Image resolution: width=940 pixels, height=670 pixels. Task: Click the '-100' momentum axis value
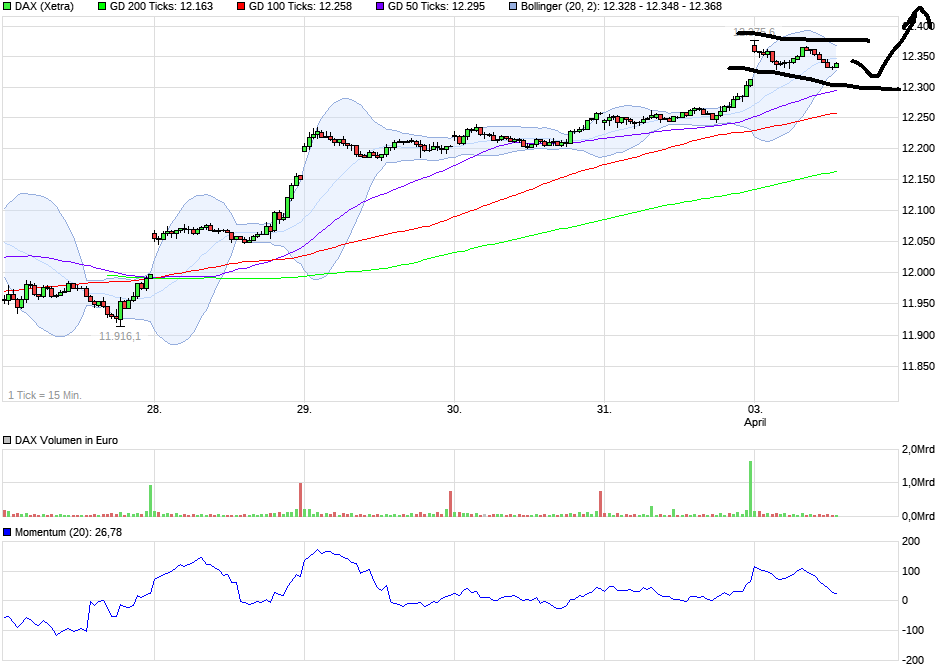911,630
